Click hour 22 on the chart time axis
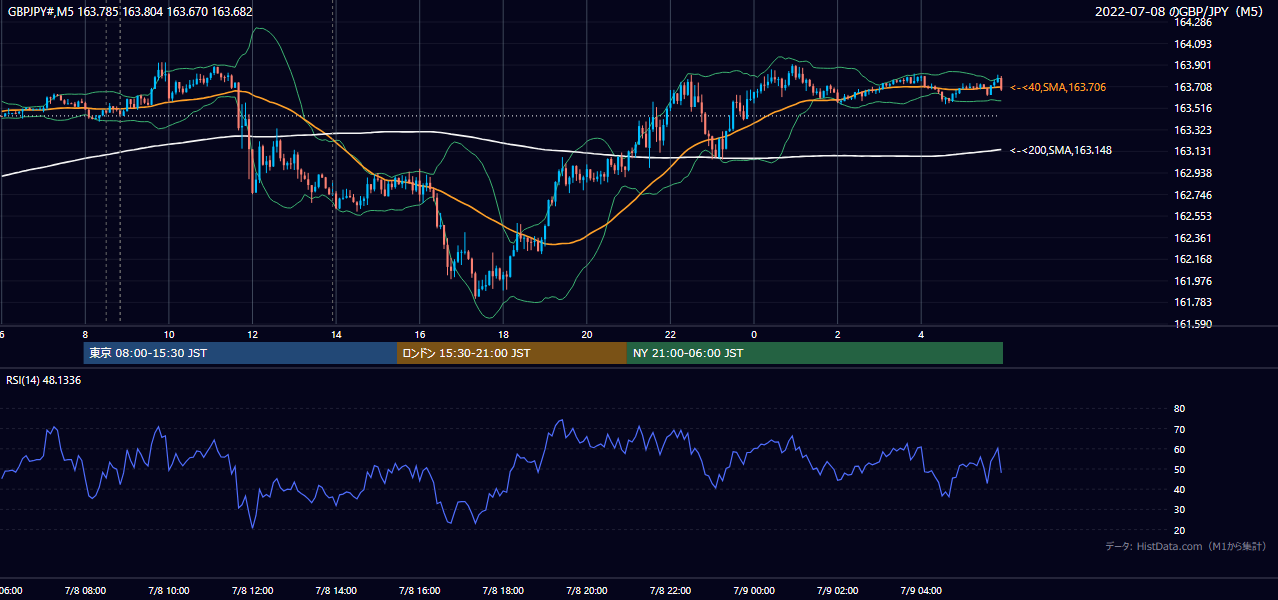This screenshot has height=600, width=1278. coord(671,334)
